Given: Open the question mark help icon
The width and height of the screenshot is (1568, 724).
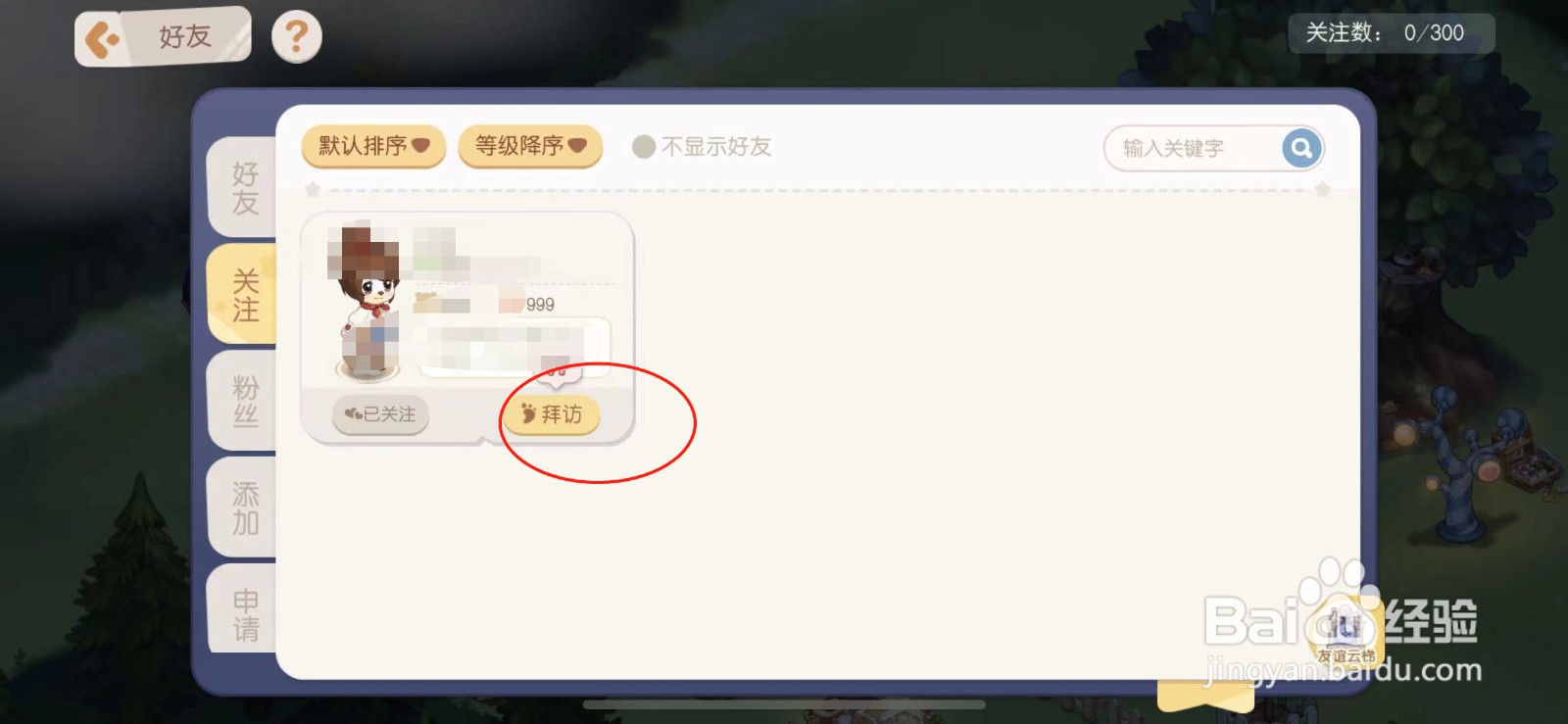Looking at the screenshot, I should (x=296, y=37).
